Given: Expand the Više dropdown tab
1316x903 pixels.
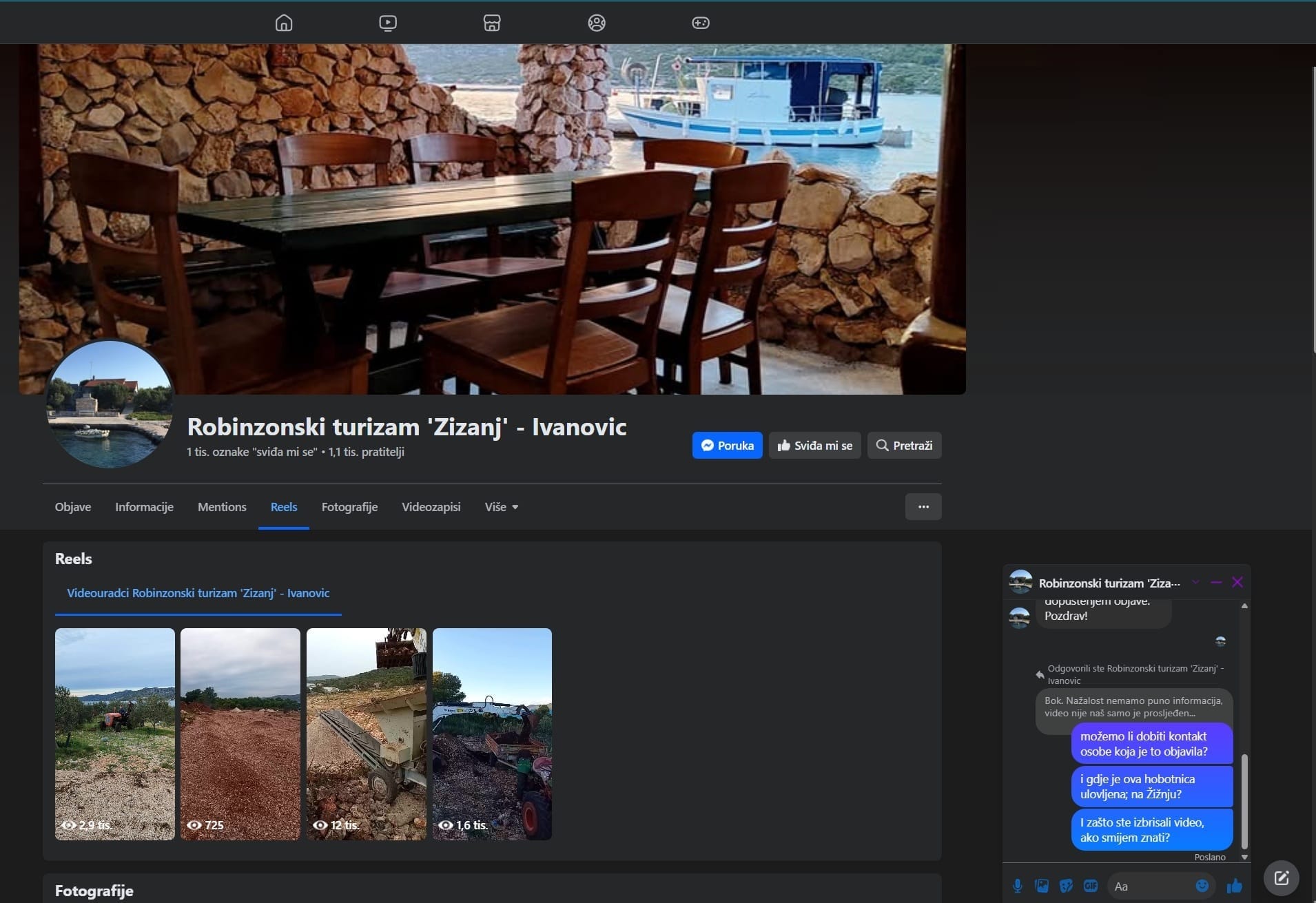Looking at the screenshot, I should coord(502,507).
